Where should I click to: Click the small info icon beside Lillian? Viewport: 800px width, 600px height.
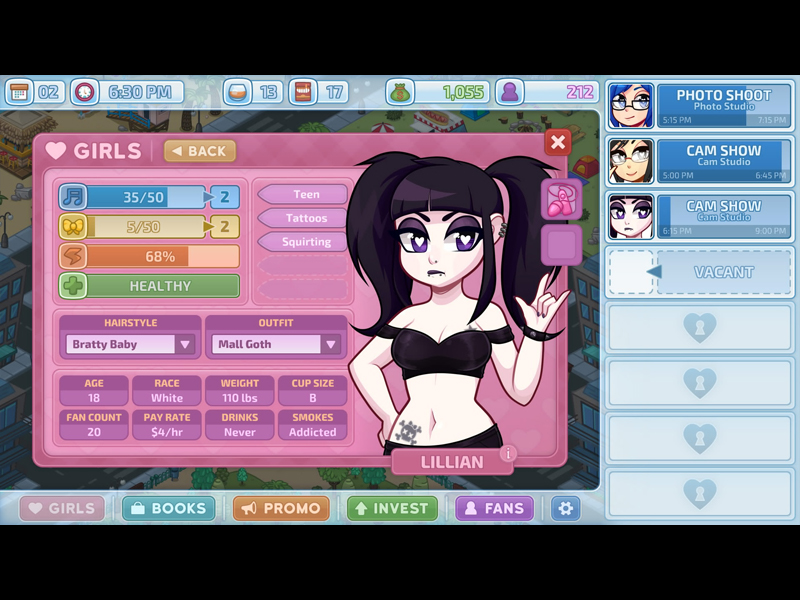pos(507,454)
